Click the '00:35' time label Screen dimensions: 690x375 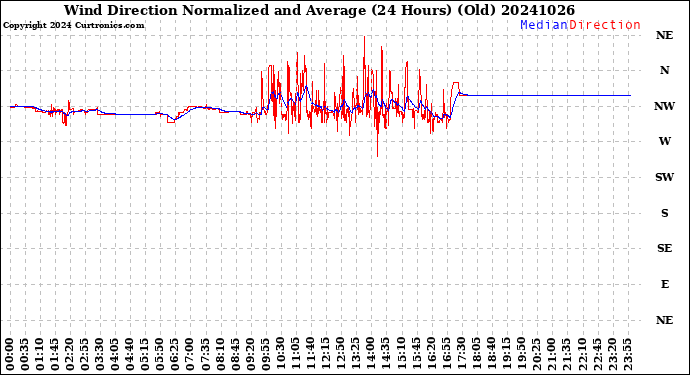coord(25,354)
